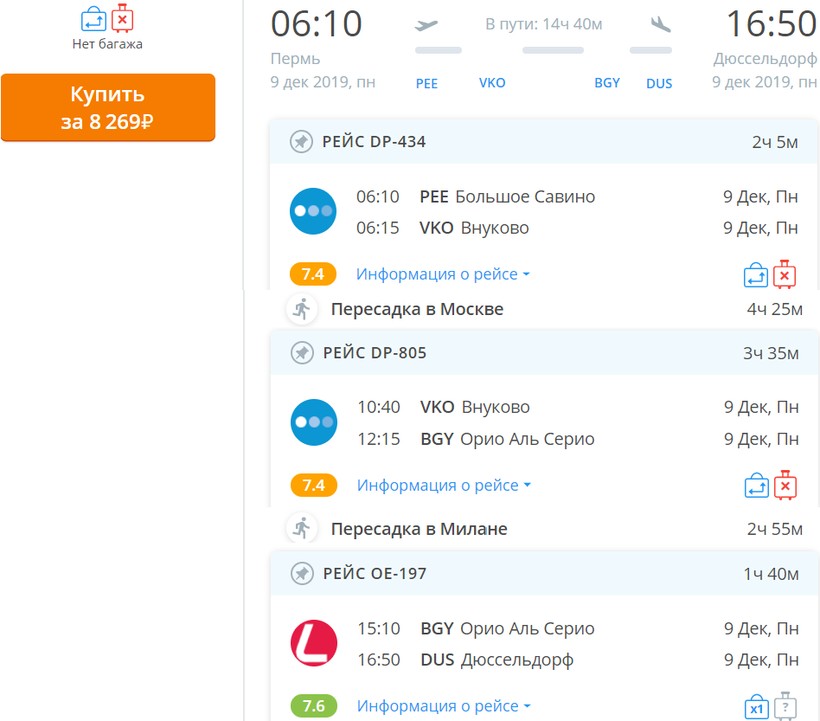
Task: Click the red Laudamotion logo for OE-197
Action: [313, 643]
